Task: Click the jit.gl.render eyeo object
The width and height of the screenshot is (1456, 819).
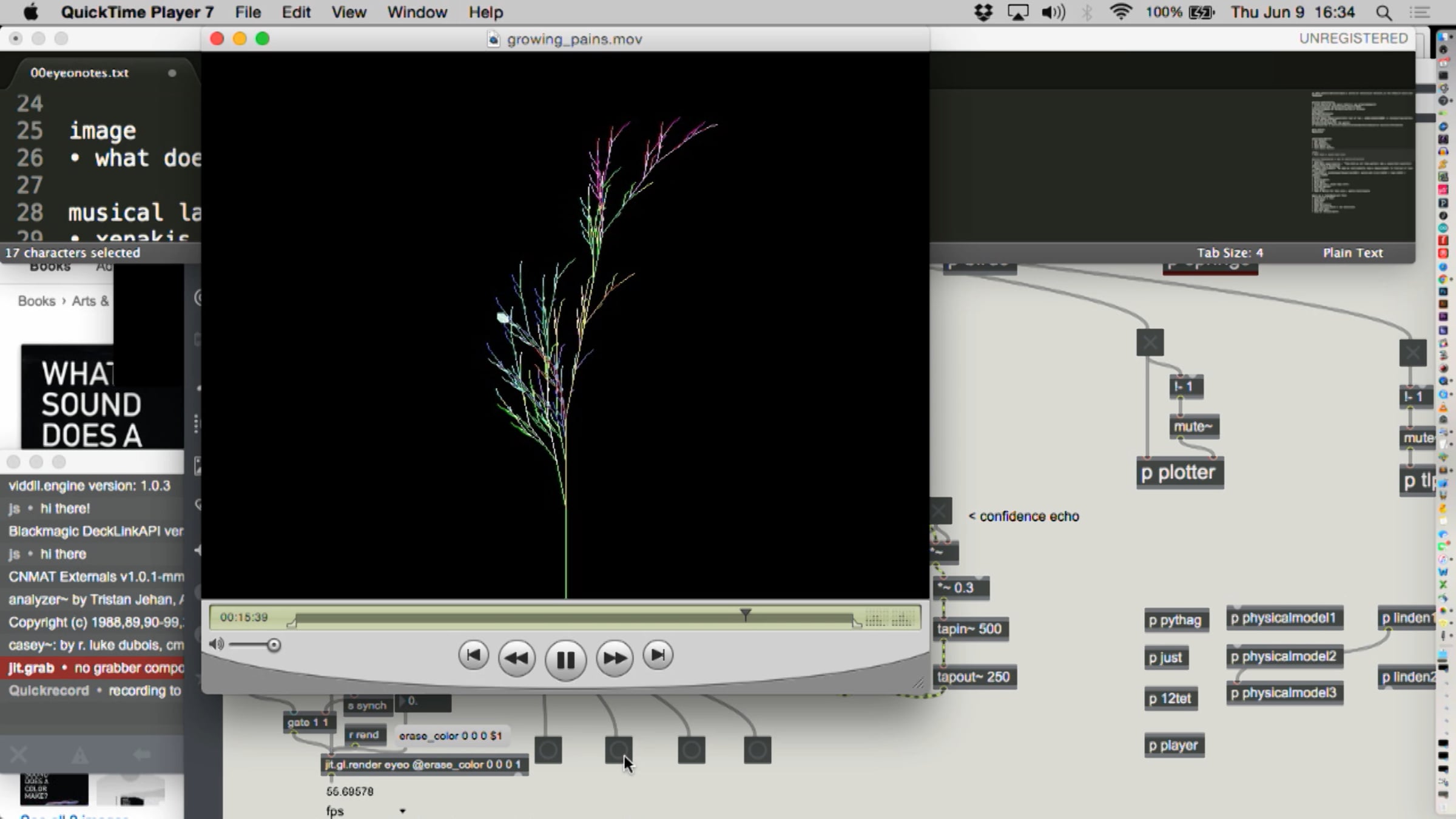Action: point(424,765)
